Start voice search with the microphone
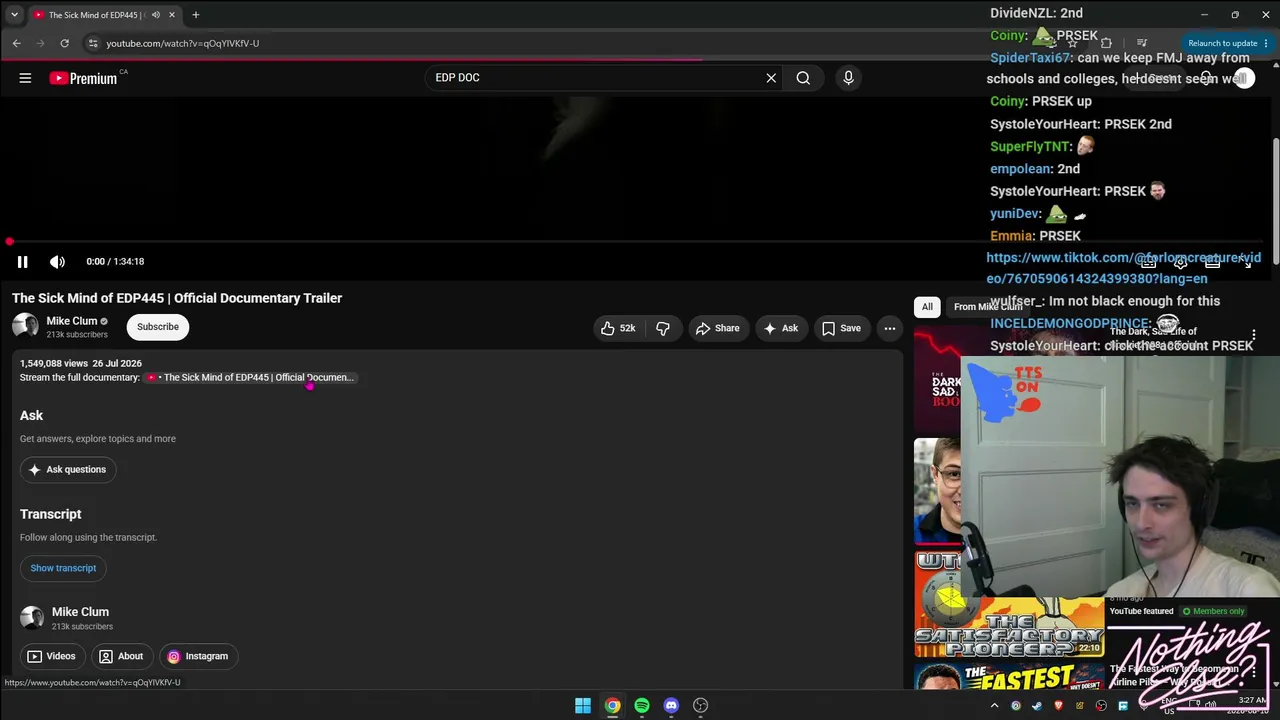Screen dimensions: 1280x720 coord(848,78)
